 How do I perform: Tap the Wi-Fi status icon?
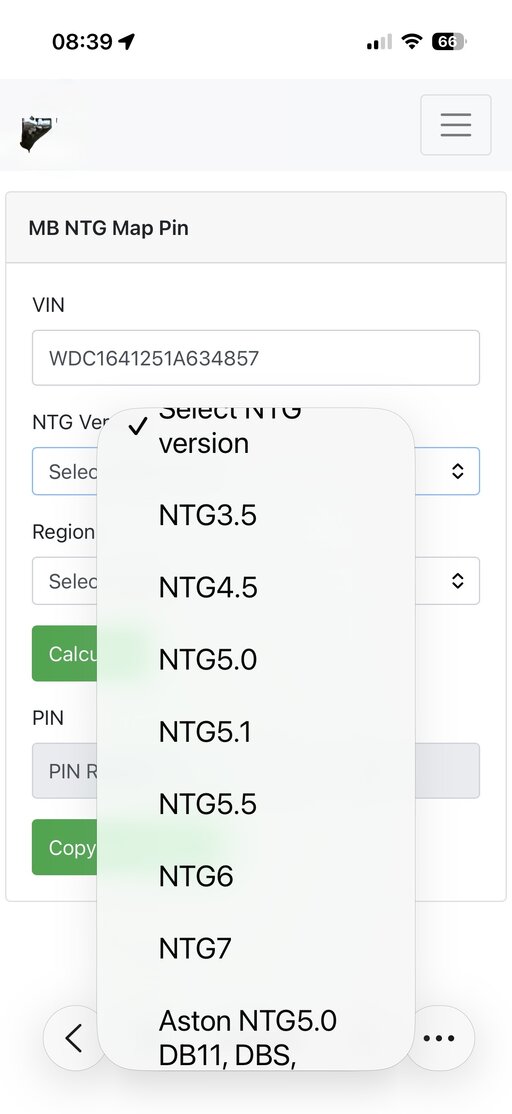tap(411, 42)
